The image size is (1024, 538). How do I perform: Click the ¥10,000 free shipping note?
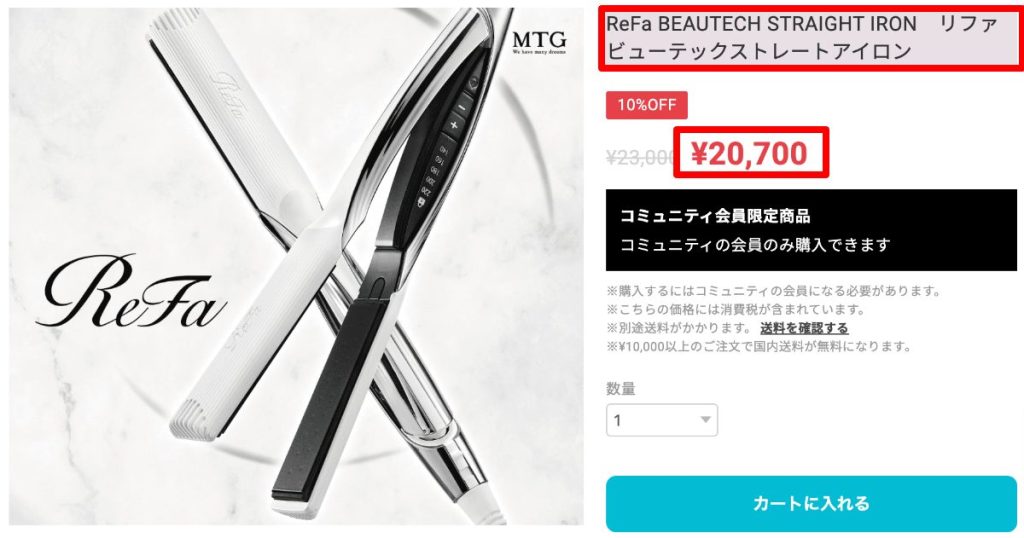[759, 346]
